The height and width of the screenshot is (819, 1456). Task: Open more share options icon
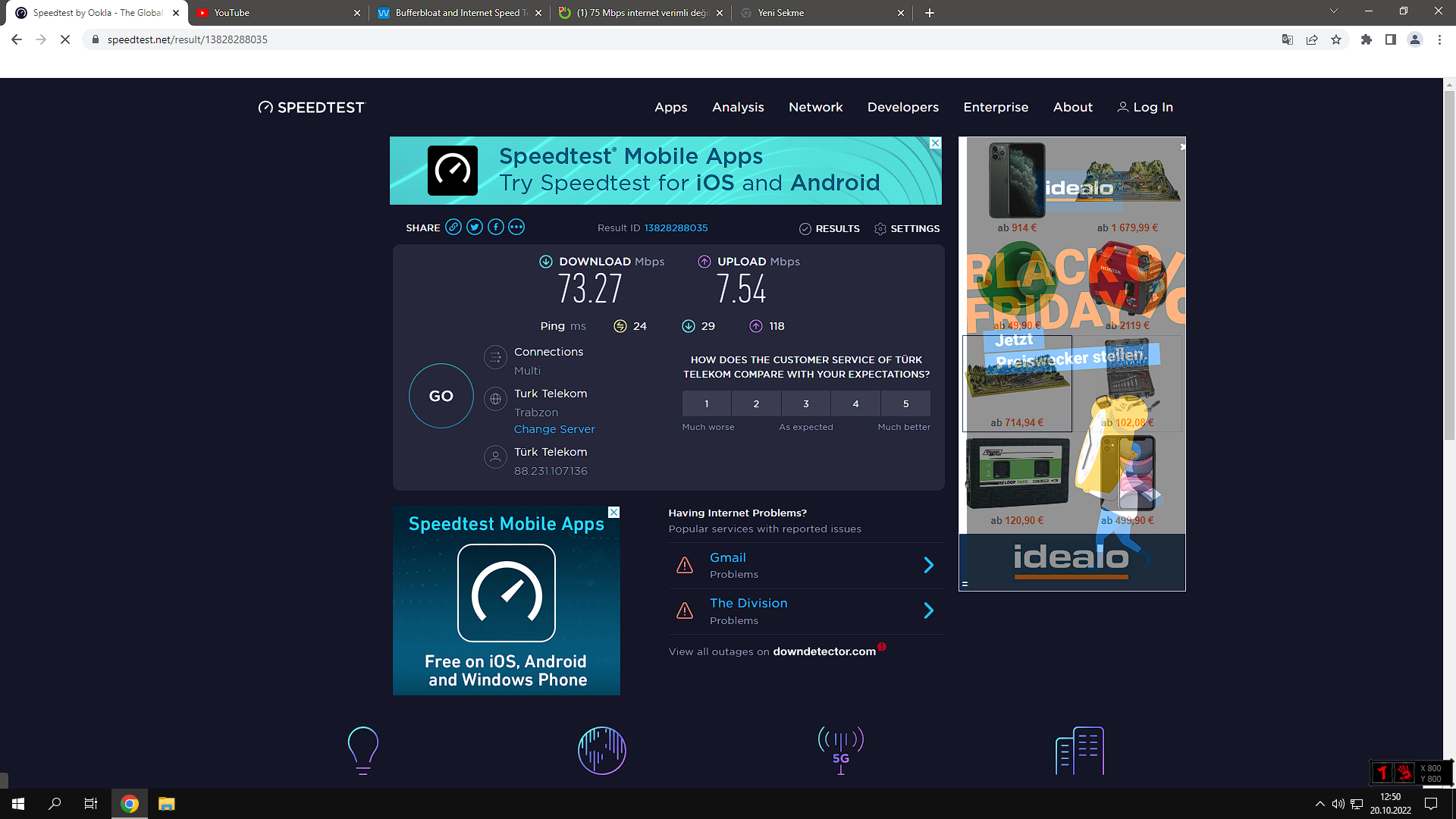(x=516, y=227)
